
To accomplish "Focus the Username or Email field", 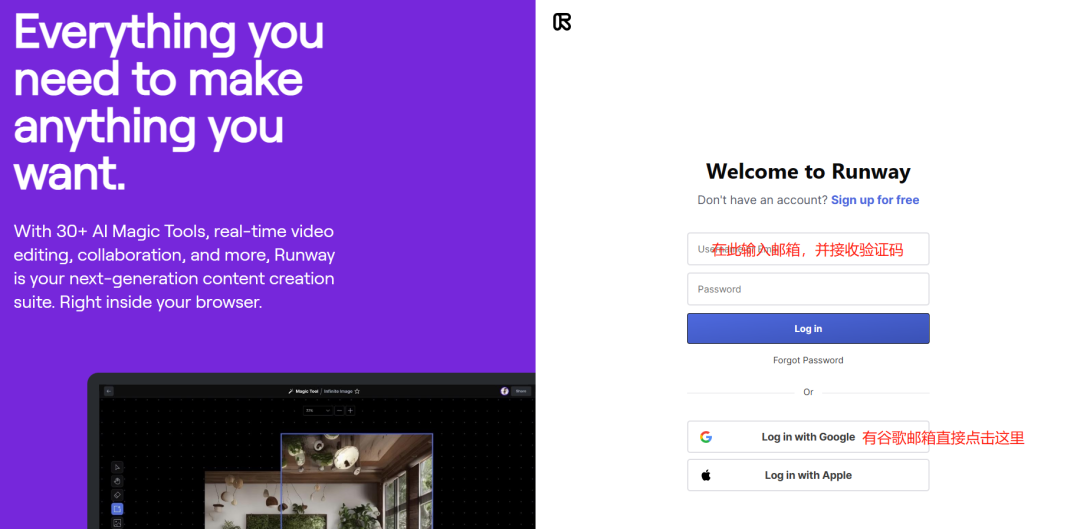I will coord(808,249).
